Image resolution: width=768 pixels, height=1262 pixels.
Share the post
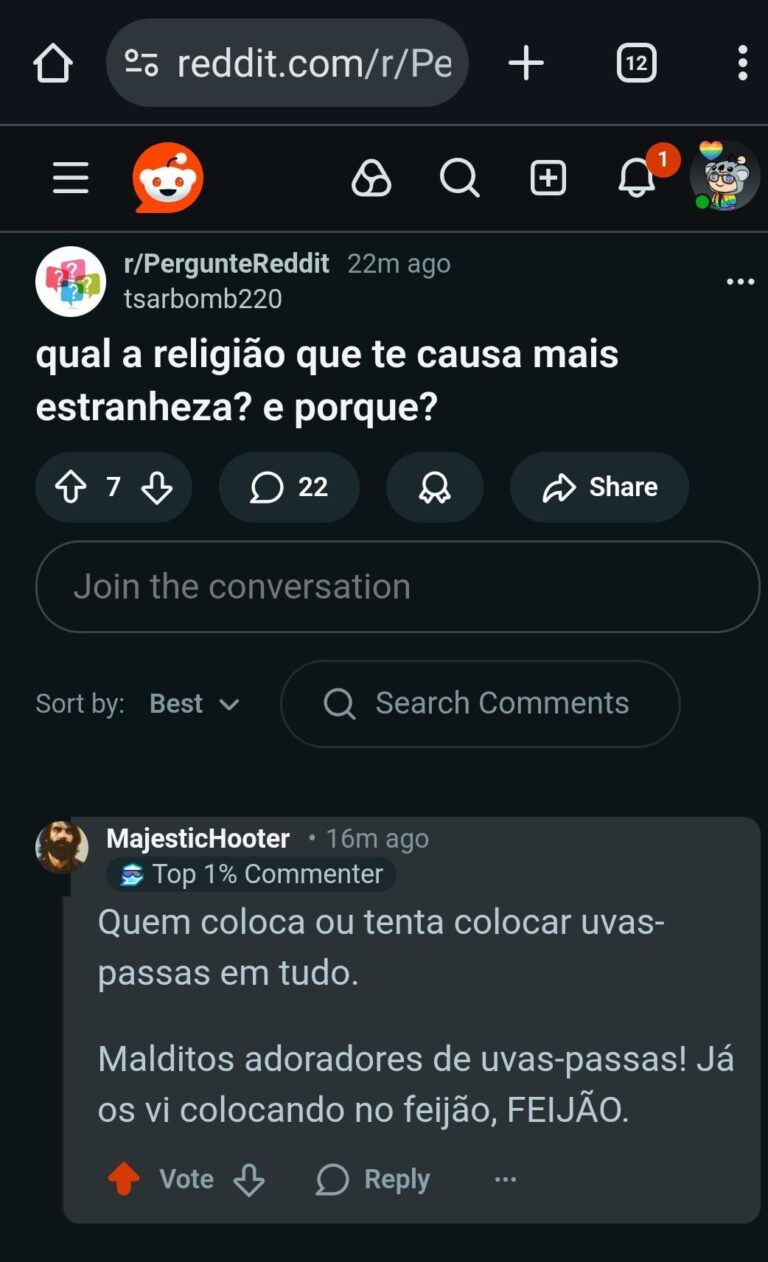599,487
